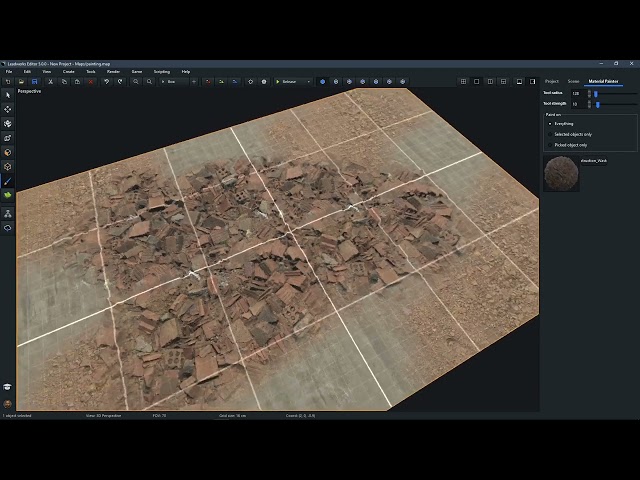640x480 pixels.
Task: Open the graduation cap tutorials icon
Action: (7, 387)
